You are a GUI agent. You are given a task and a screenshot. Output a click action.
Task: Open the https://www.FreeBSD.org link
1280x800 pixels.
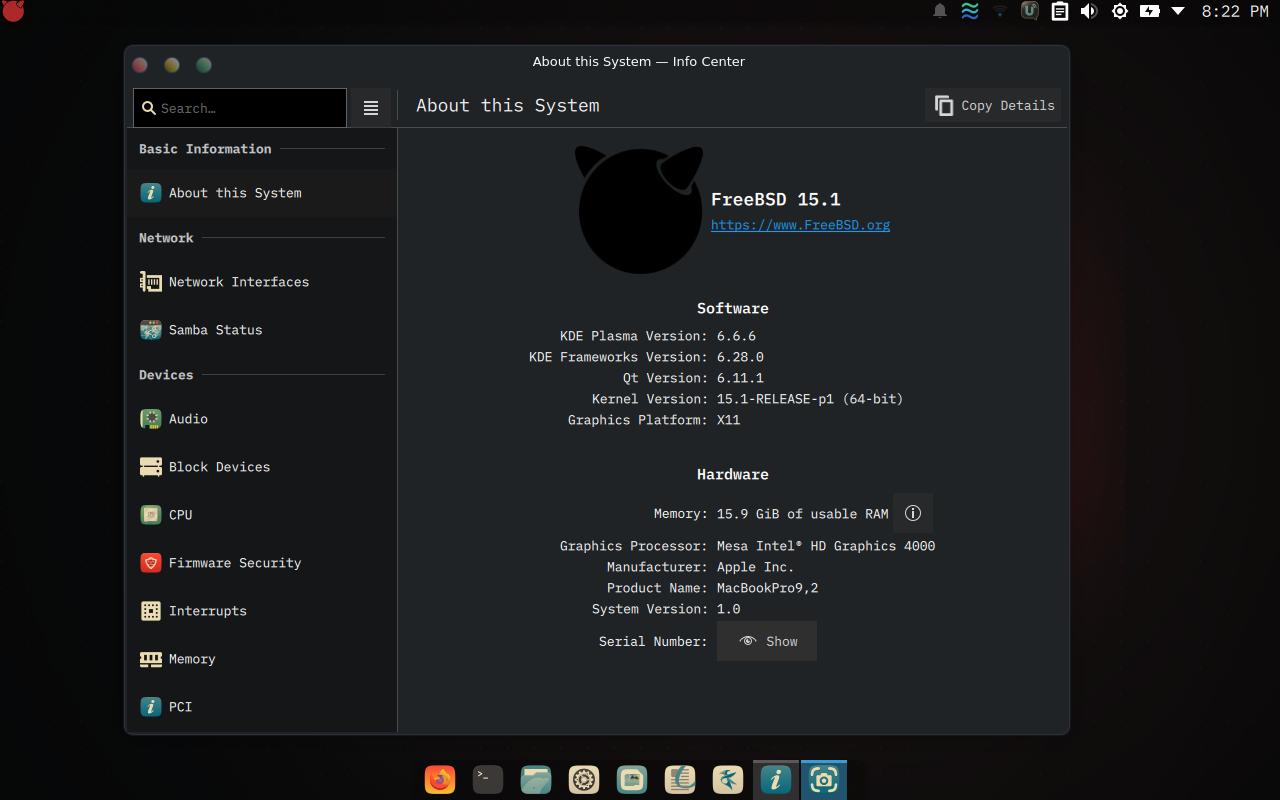[x=800, y=225]
